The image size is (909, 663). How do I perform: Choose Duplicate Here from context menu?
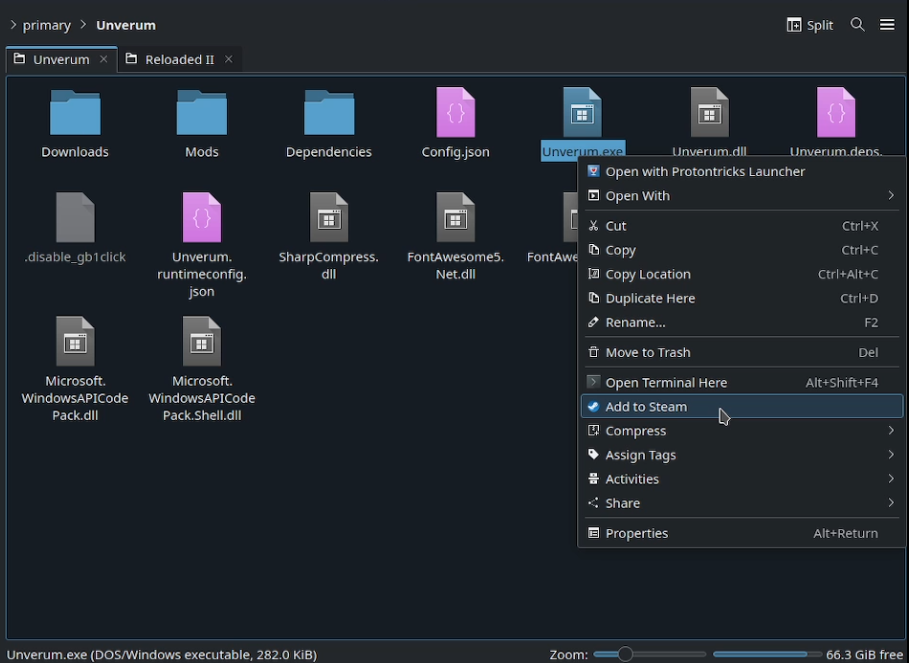[x=742, y=298]
